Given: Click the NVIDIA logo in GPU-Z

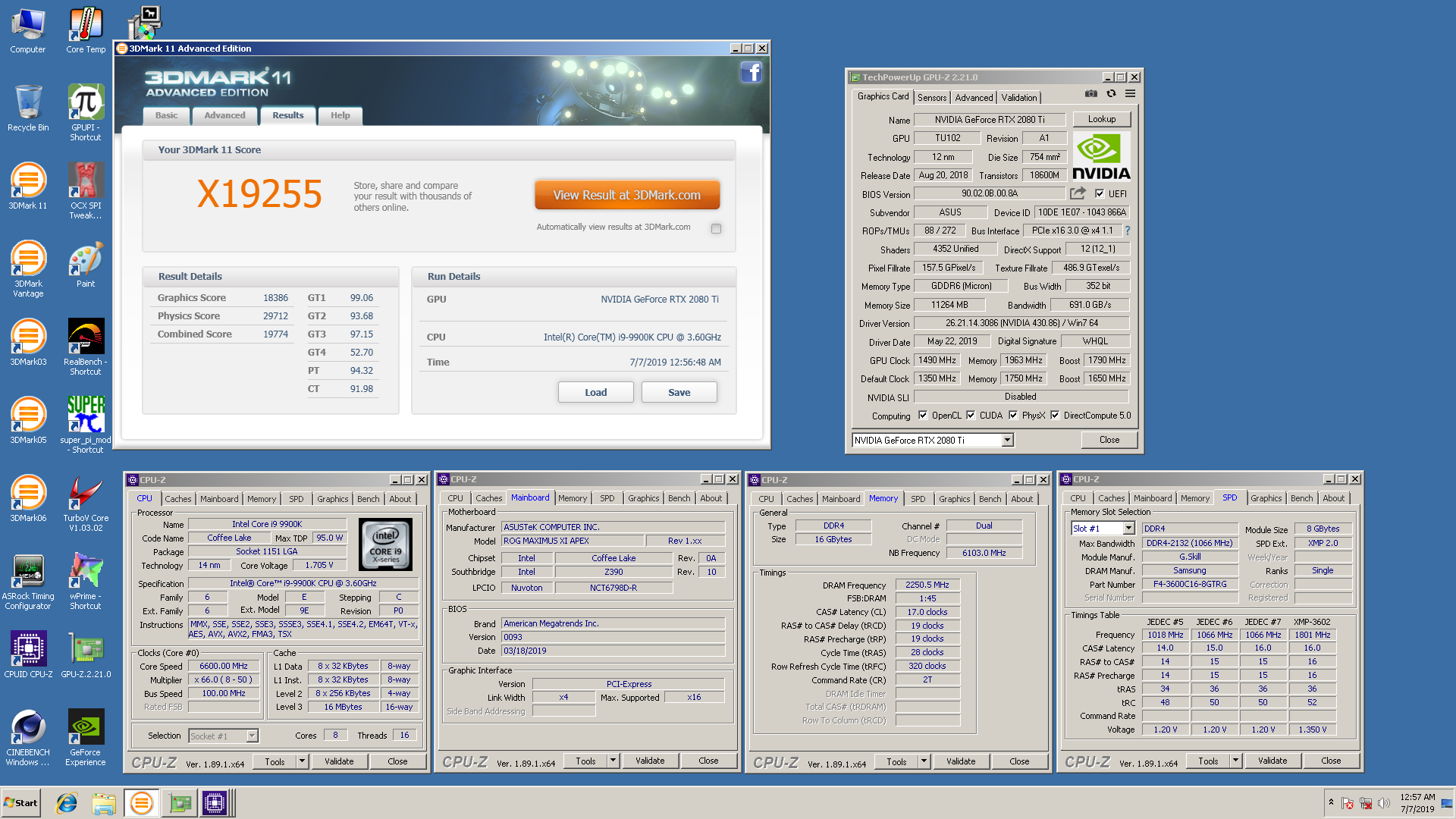Looking at the screenshot, I should [x=1101, y=156].
